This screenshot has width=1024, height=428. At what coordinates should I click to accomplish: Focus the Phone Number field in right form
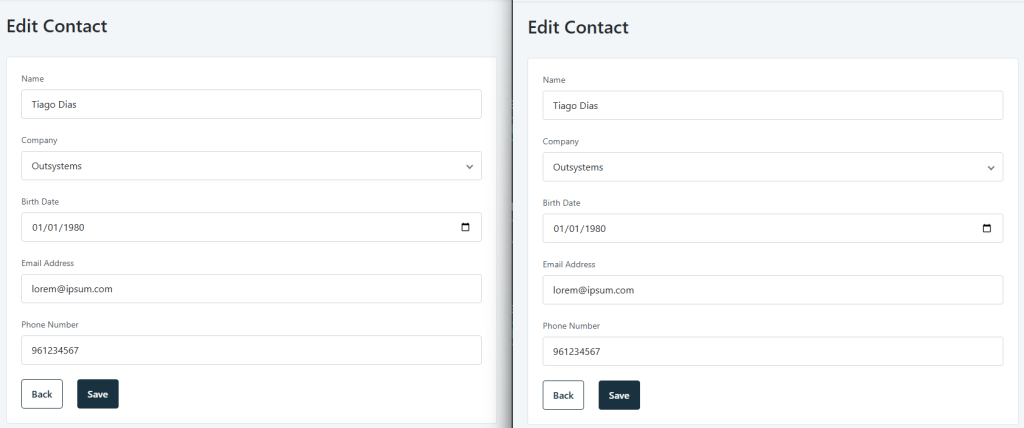click(773, 352)
